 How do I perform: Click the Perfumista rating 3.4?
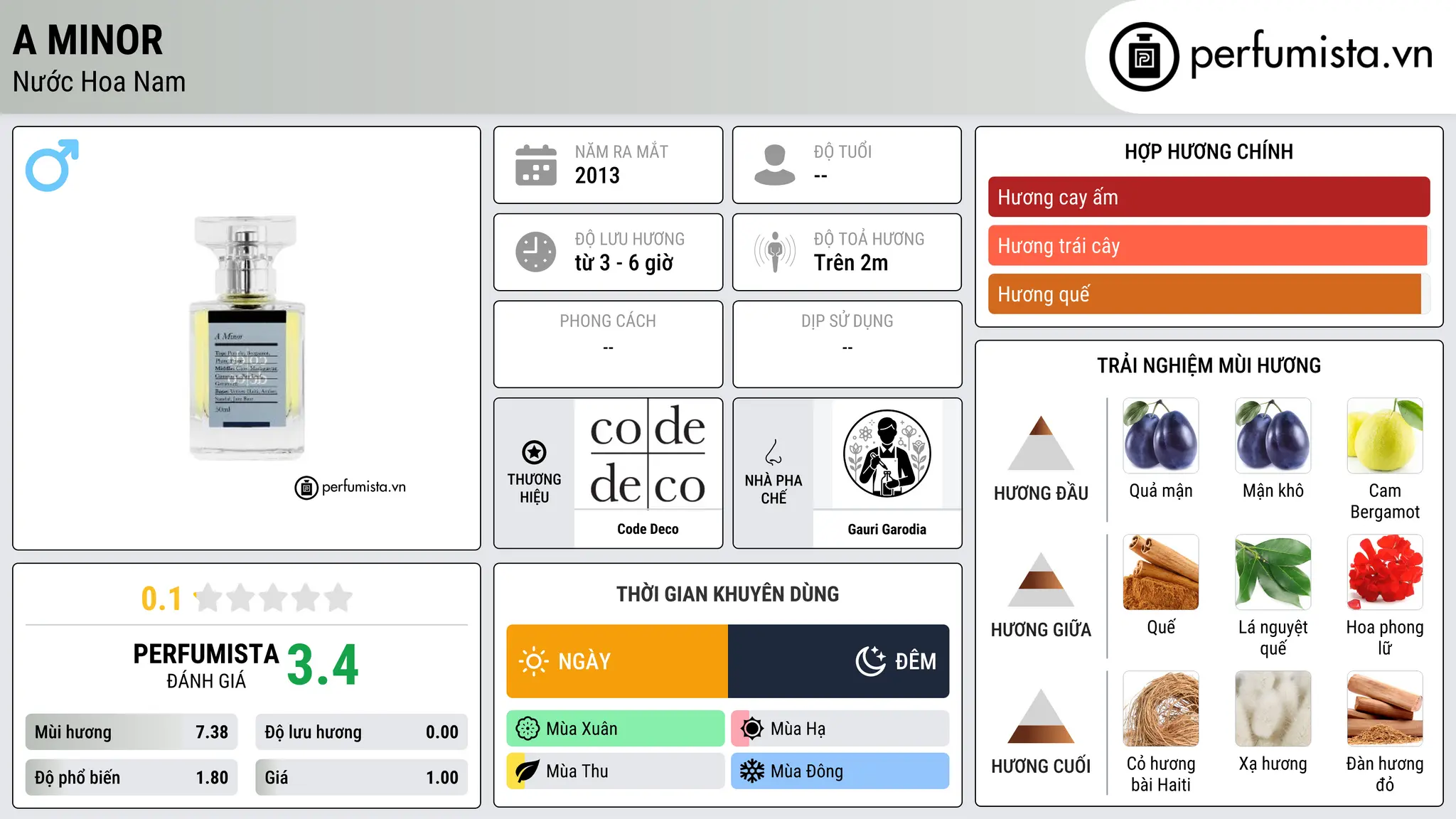(x=323, y=665)
